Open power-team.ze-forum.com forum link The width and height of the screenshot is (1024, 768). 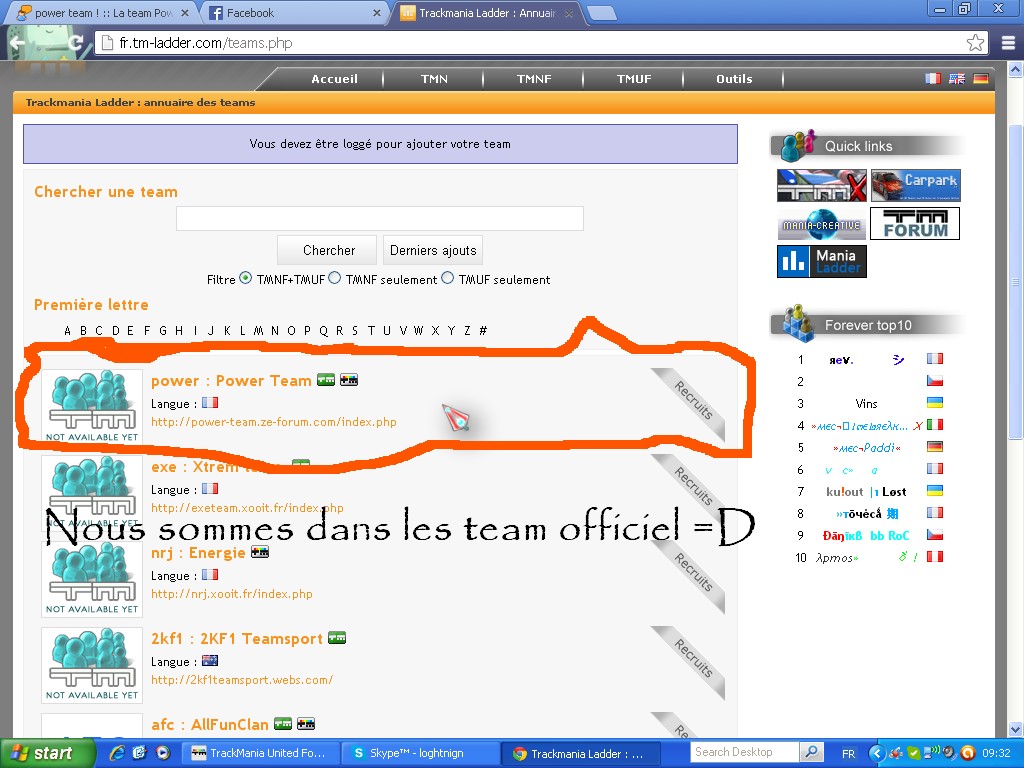[x=274, y=422]
